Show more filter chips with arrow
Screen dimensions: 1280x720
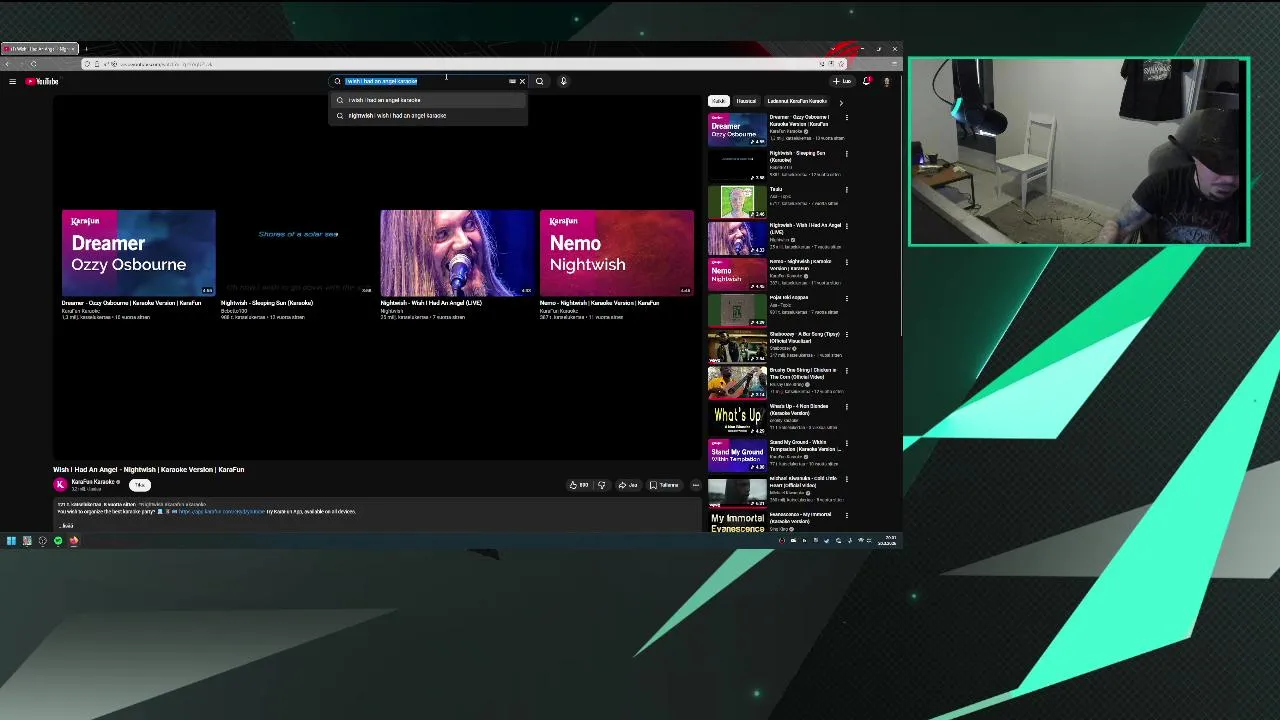(x=840, y=102)
